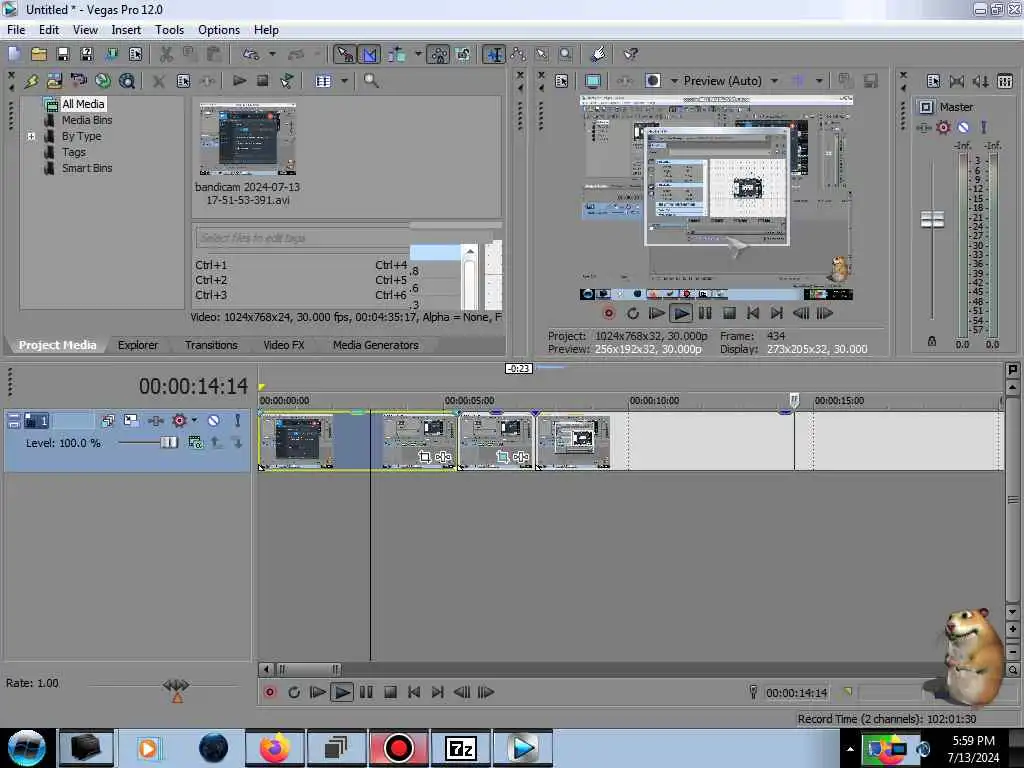
Task: Open the Auto Ripple mode dropdown arrow
Action: [x=418, y=54]
